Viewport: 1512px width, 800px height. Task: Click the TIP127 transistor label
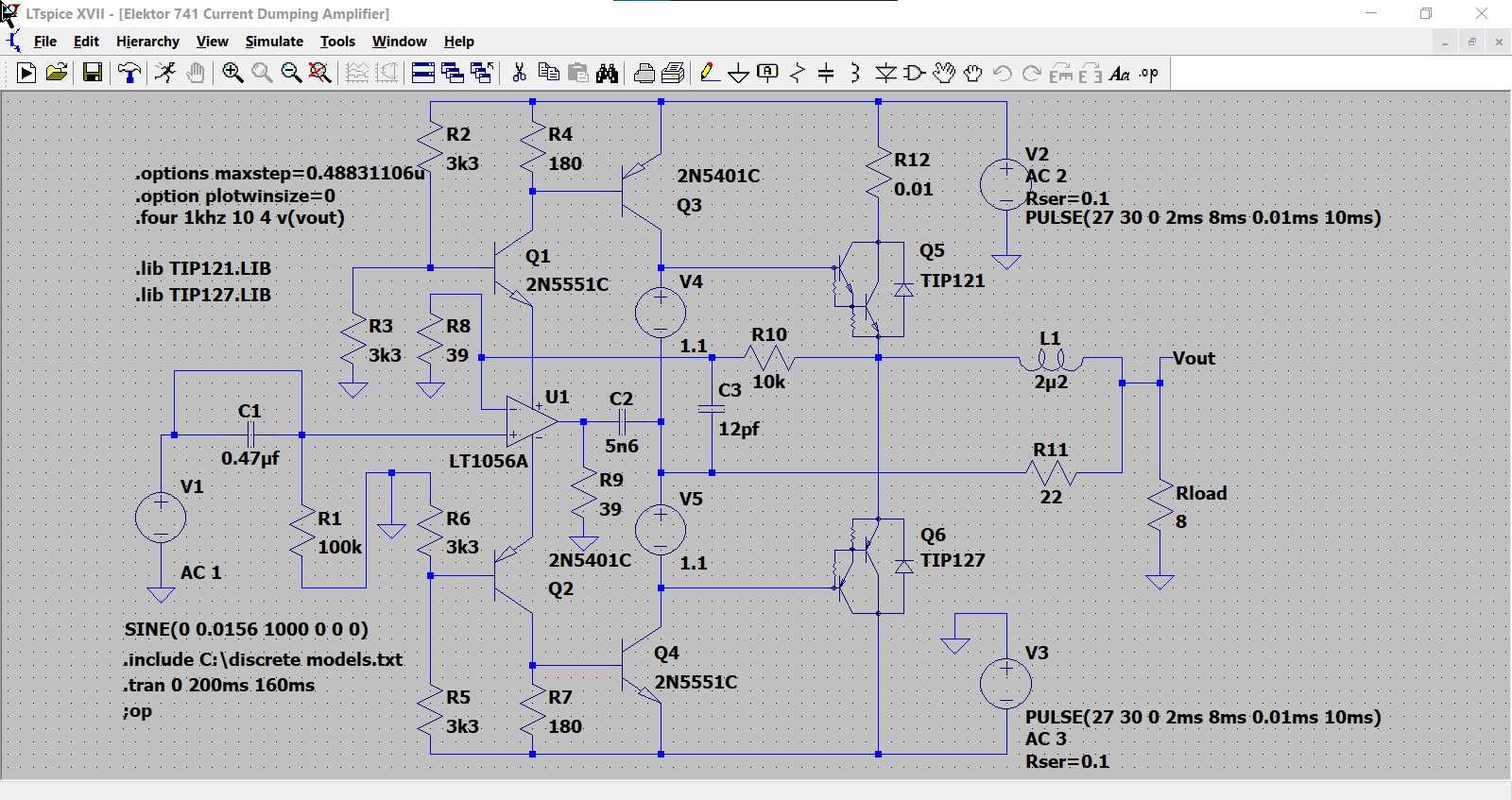pyautogui.click(x=953, y=560)
